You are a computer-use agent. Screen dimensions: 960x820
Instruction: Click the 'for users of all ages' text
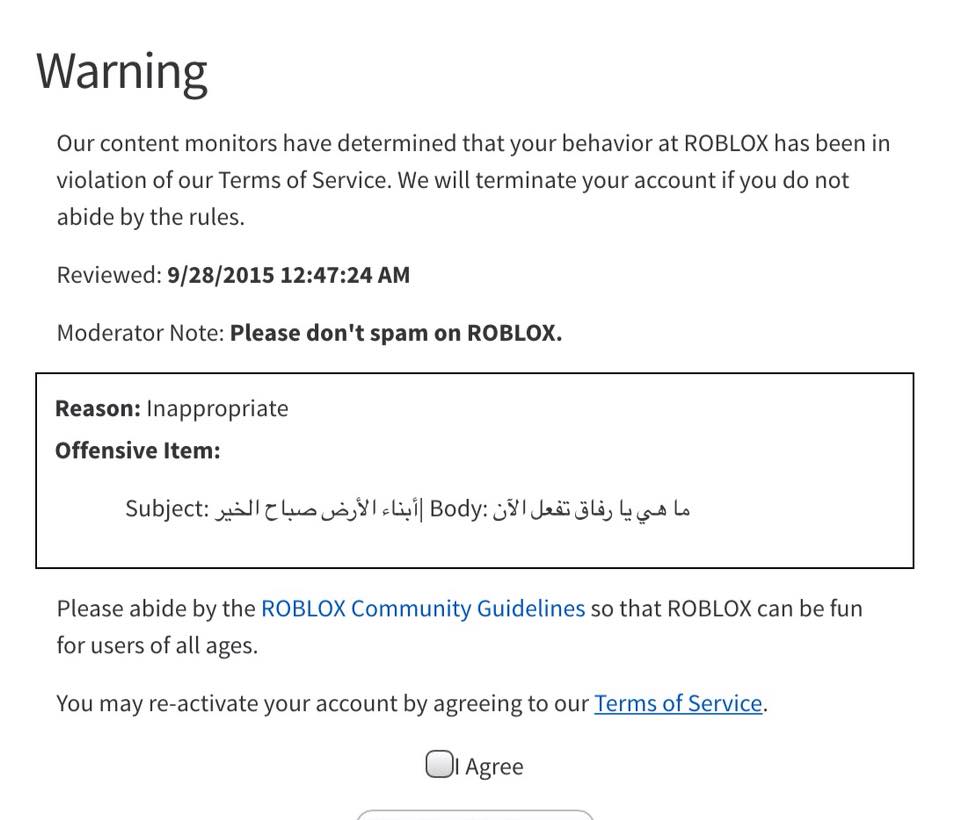157,645
